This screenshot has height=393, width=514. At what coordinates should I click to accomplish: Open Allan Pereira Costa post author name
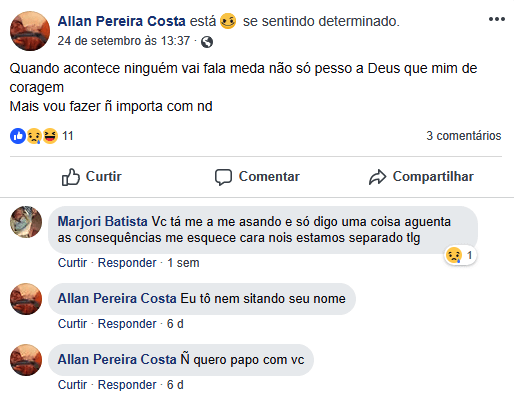pyautogui.click(x=121, y=21)
